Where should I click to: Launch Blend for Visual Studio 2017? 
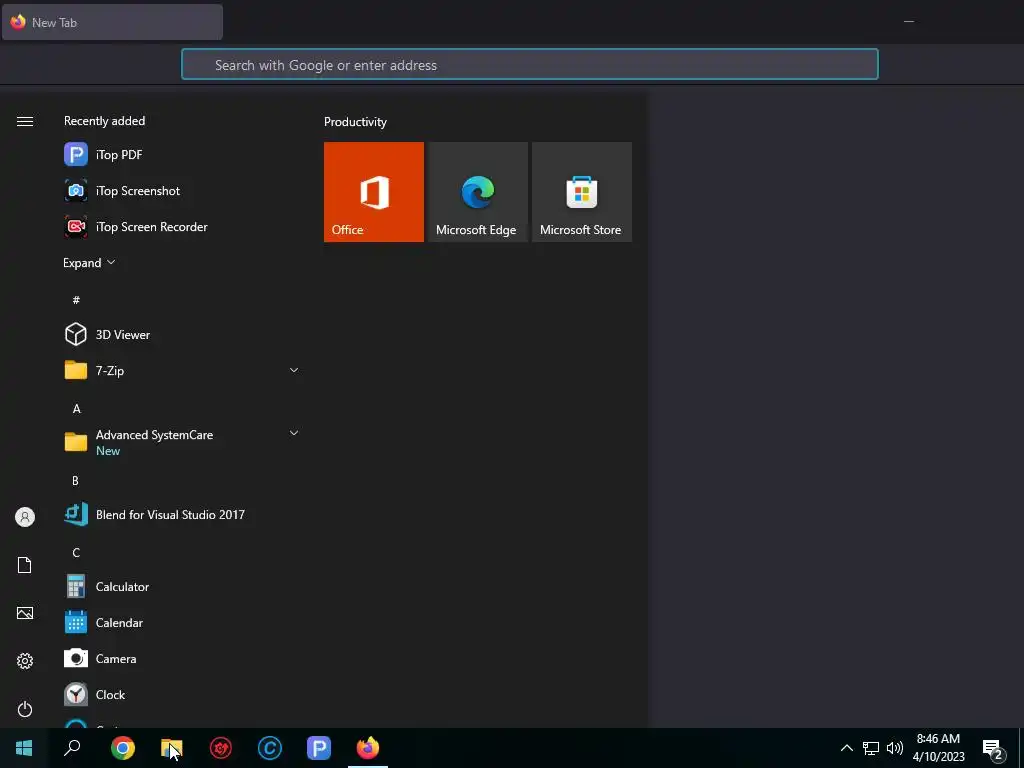point(181,515)
